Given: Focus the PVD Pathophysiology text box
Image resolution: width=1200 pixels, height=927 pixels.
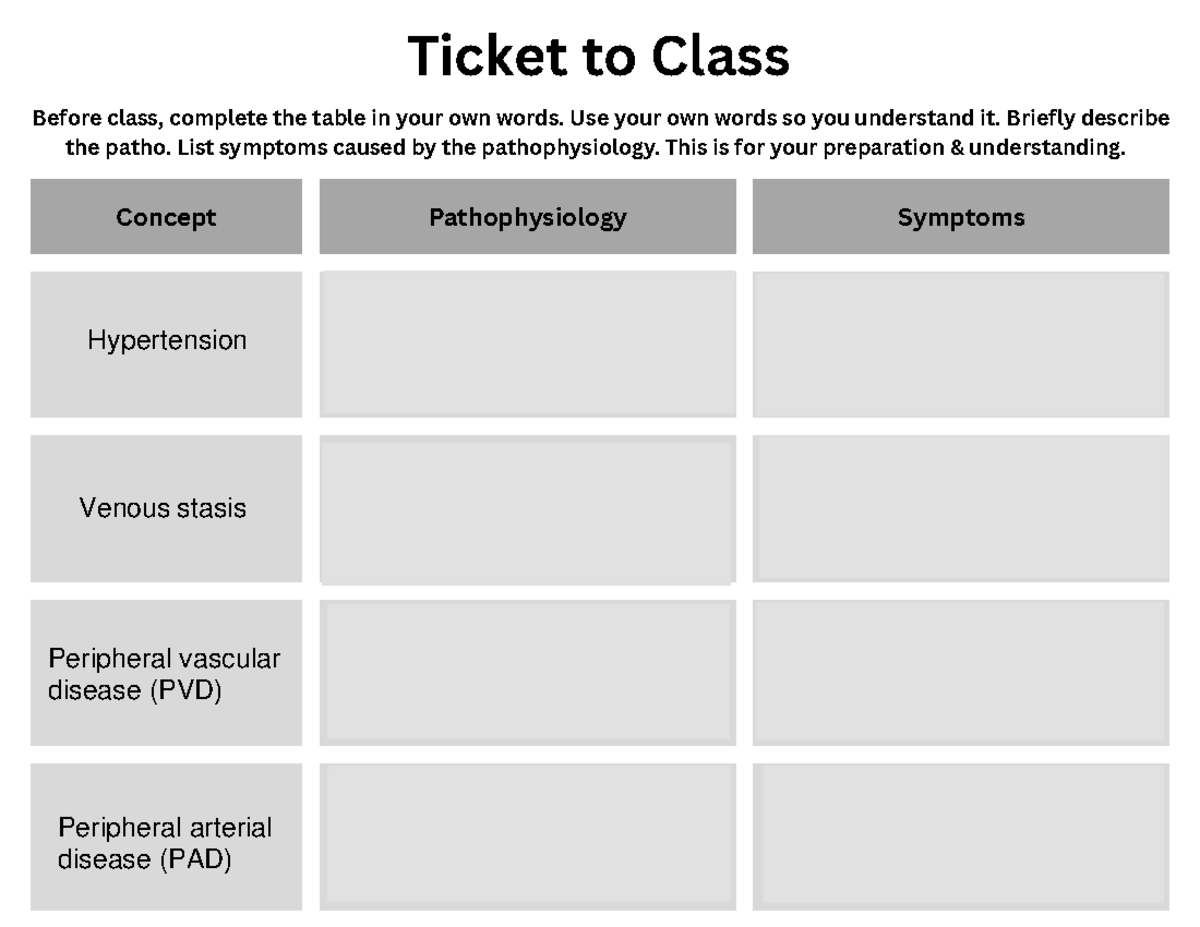Looking at the screenshot, I should click(528, 673).
